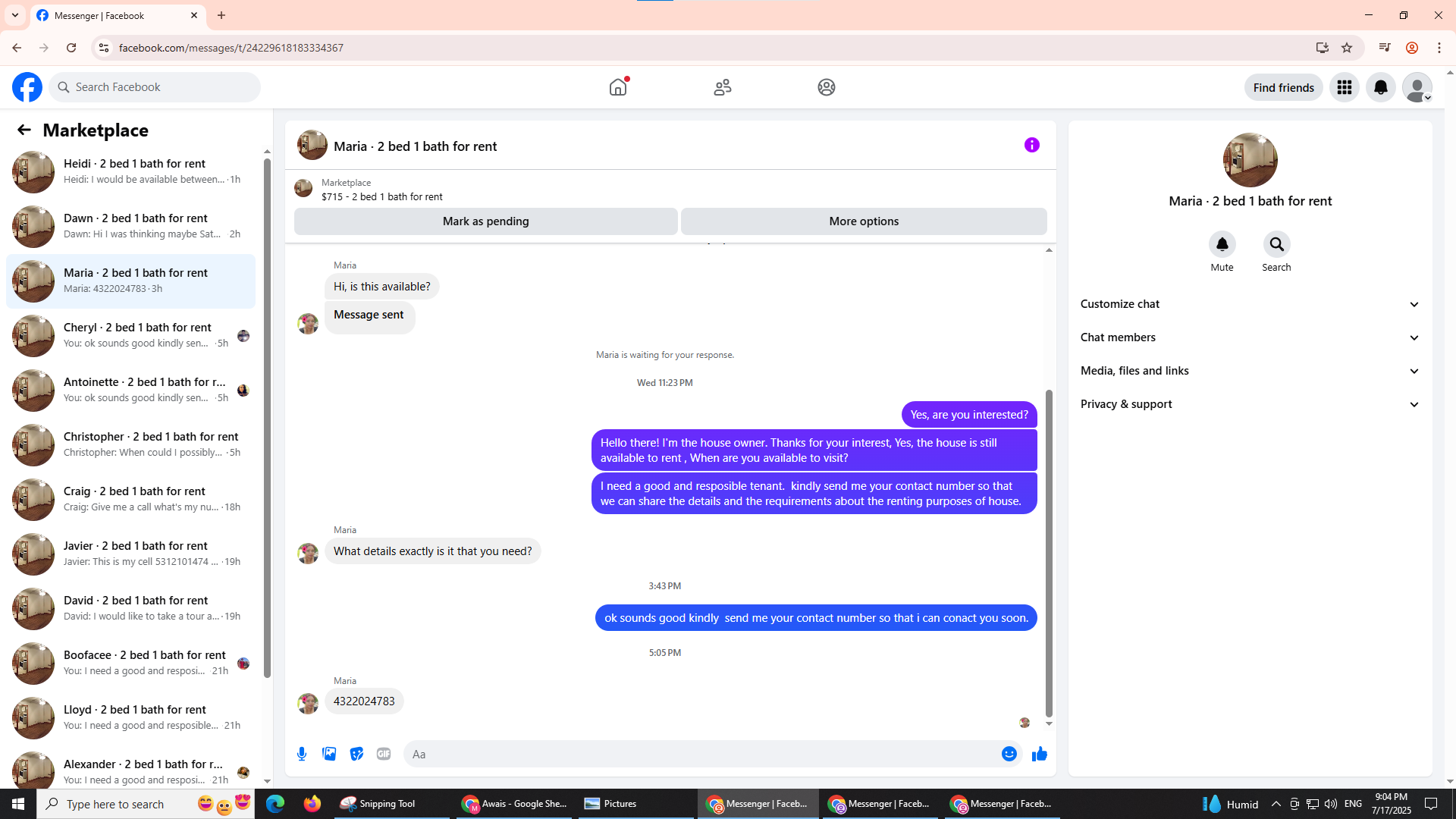Viewport: 1456px width, 819px height.
Task: Open the account profile avatar menu
Action: tap(1417, 87)
